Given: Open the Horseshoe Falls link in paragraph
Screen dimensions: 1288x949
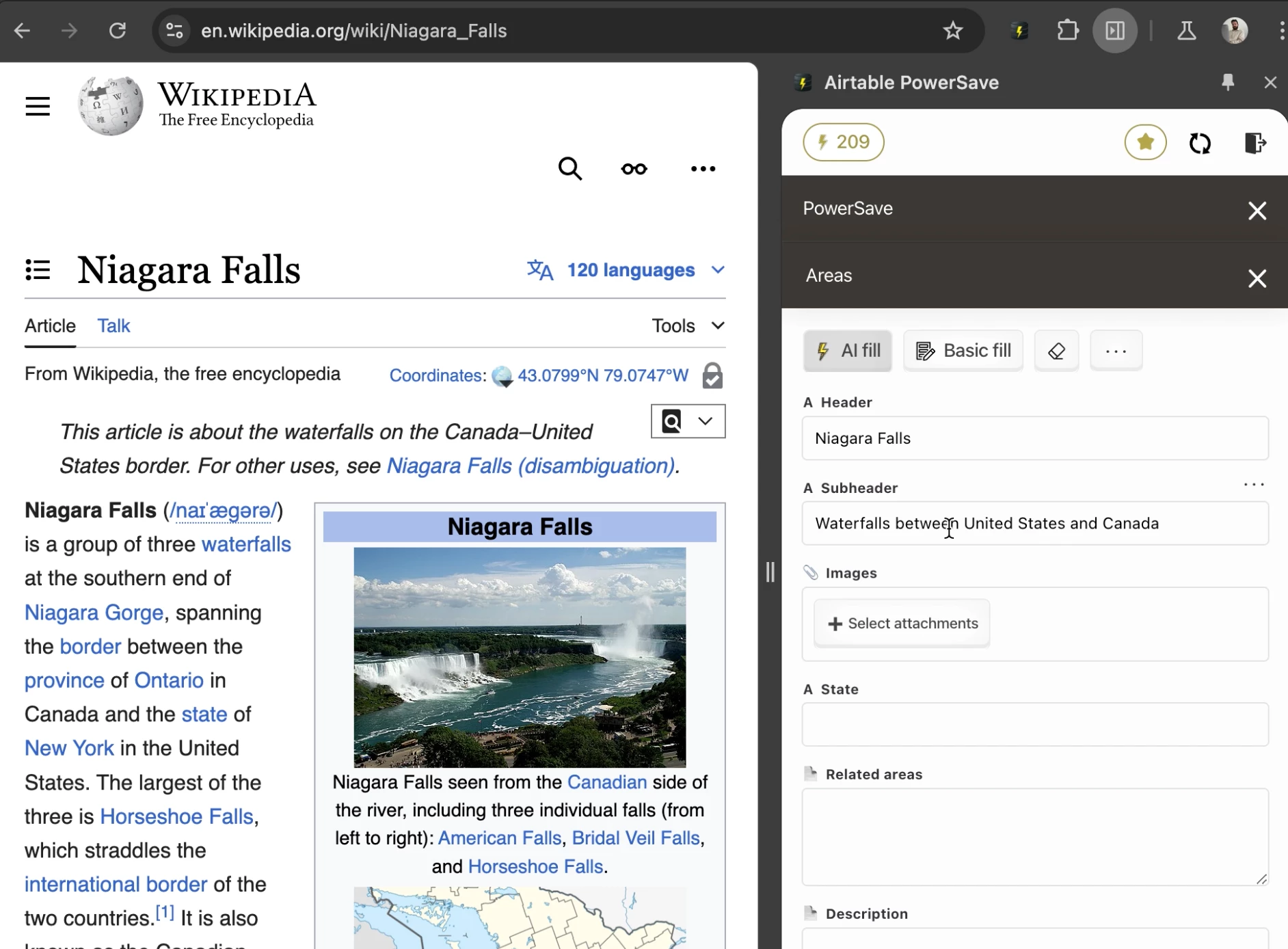Looking at the screenshot, I should point(176,816).
